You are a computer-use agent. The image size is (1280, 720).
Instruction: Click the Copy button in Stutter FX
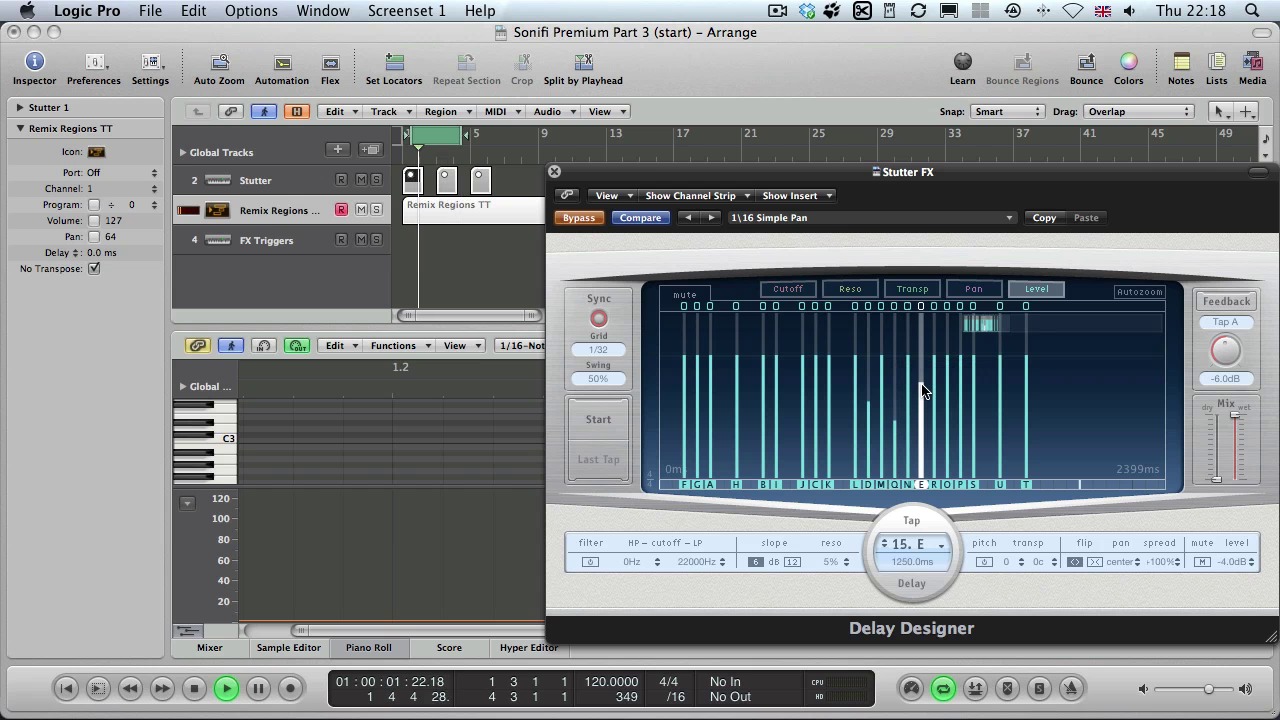pos(1044,218)
